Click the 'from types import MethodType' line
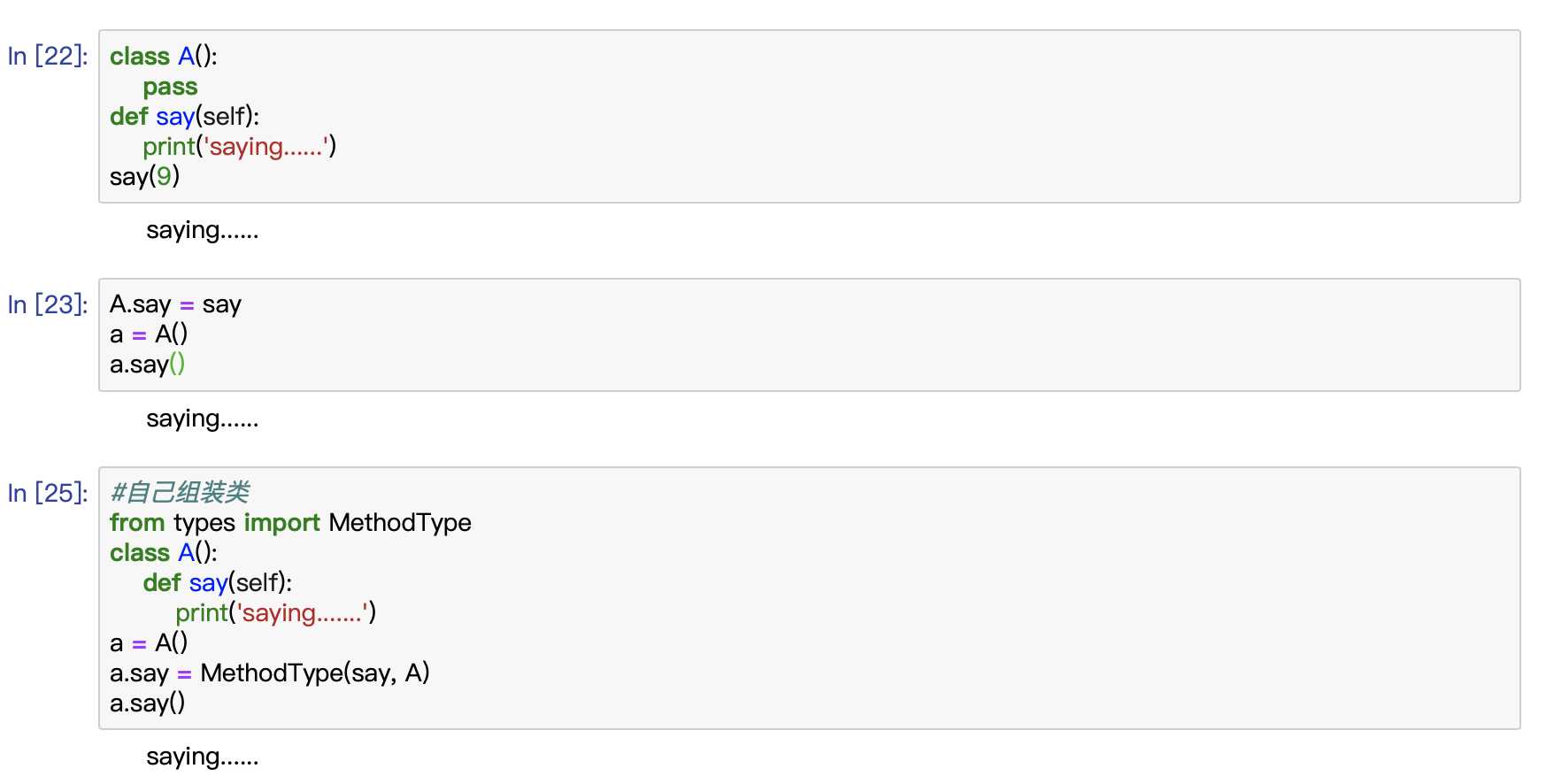Viewport: 1554px width, 784px height. [x=290, y=522]
